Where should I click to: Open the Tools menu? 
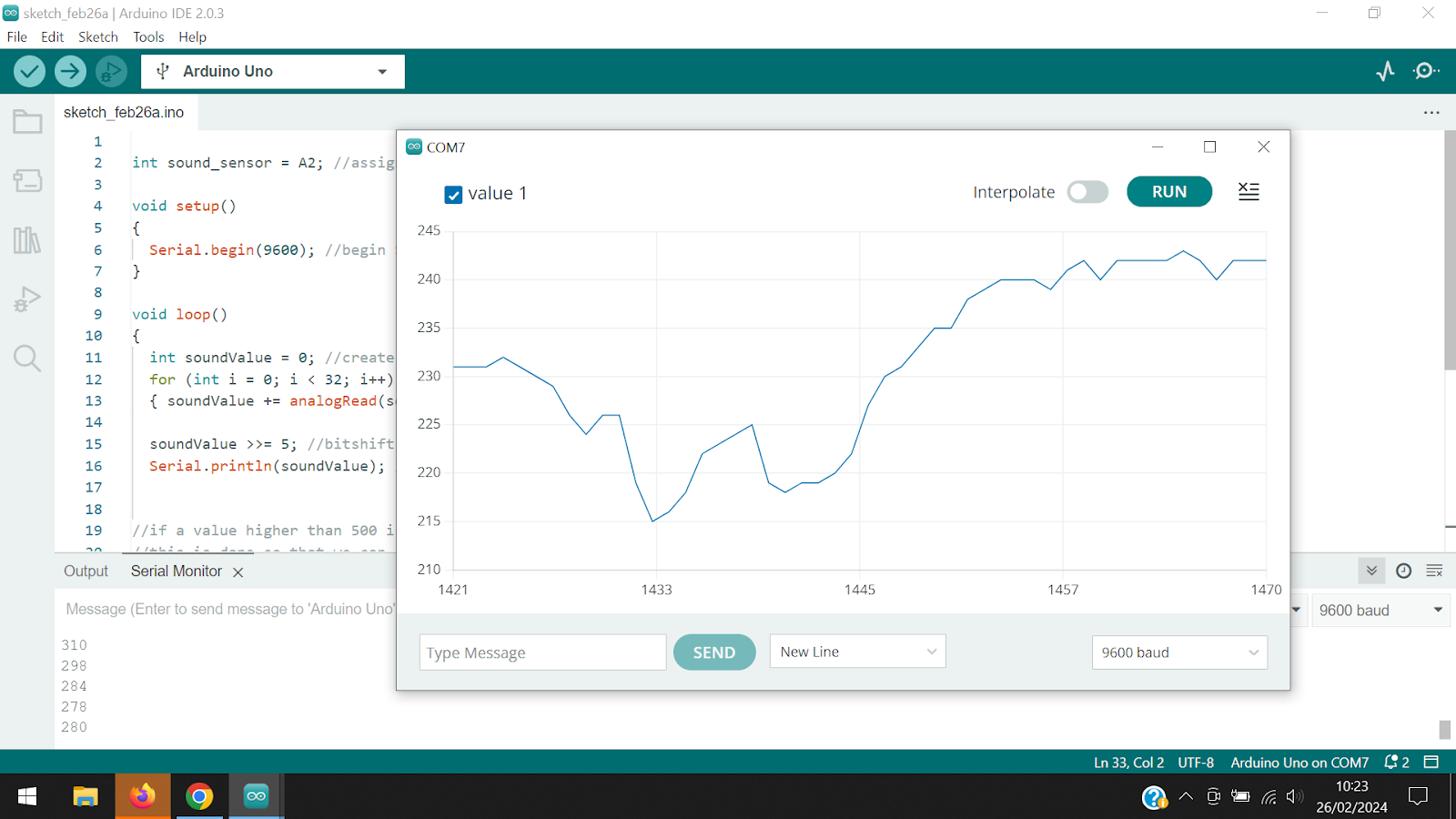(x=148, y=37)
